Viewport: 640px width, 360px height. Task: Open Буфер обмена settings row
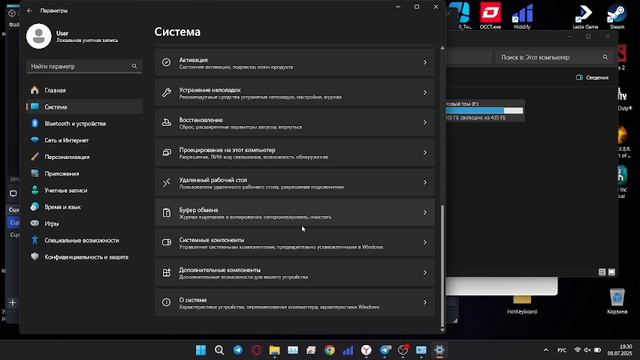[295, 213]
